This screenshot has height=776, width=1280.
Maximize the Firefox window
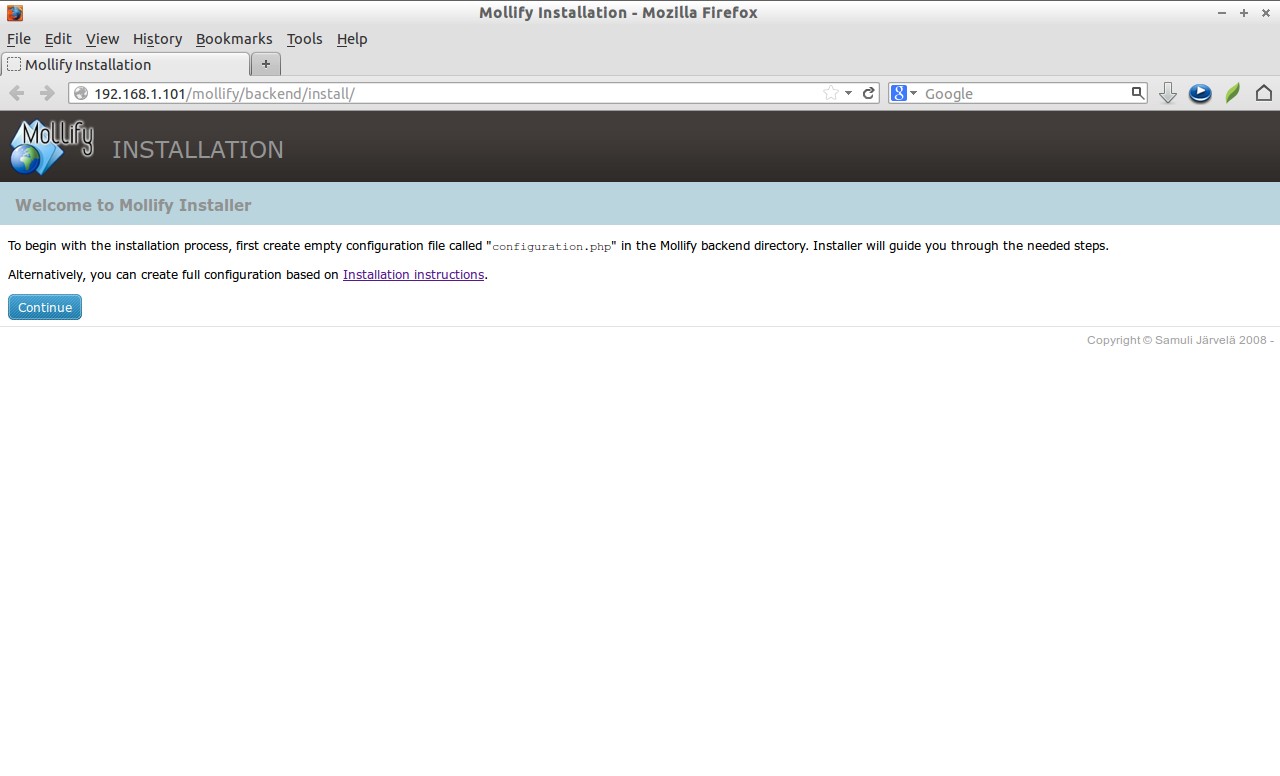tap(1244, 13)
